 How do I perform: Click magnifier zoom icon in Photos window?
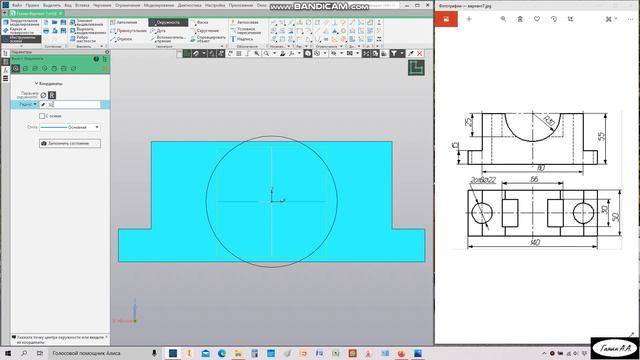[503, 19]
